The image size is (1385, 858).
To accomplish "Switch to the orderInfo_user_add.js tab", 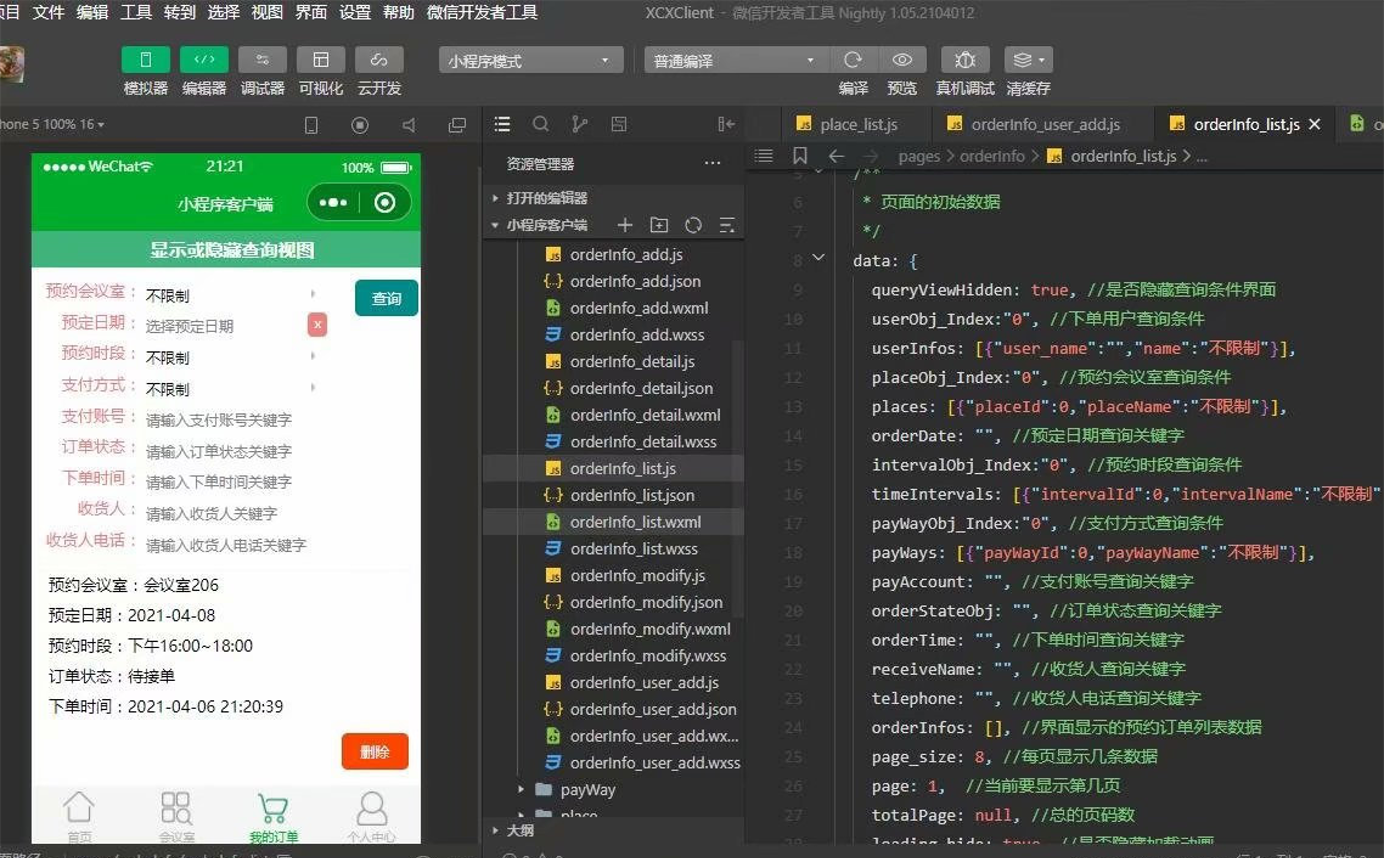I will (x=1043, y=125).
